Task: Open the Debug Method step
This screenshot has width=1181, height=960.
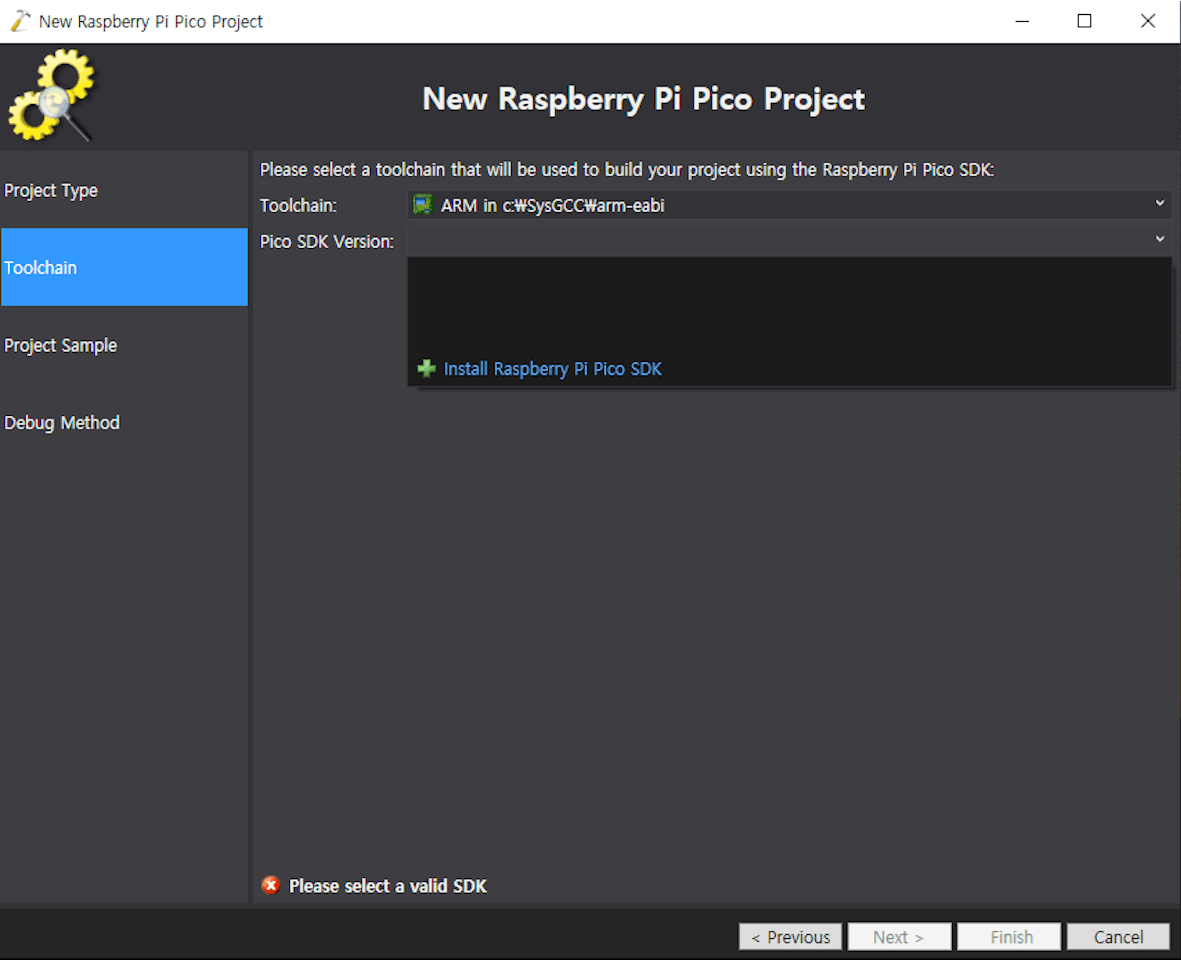Action: 62,423
